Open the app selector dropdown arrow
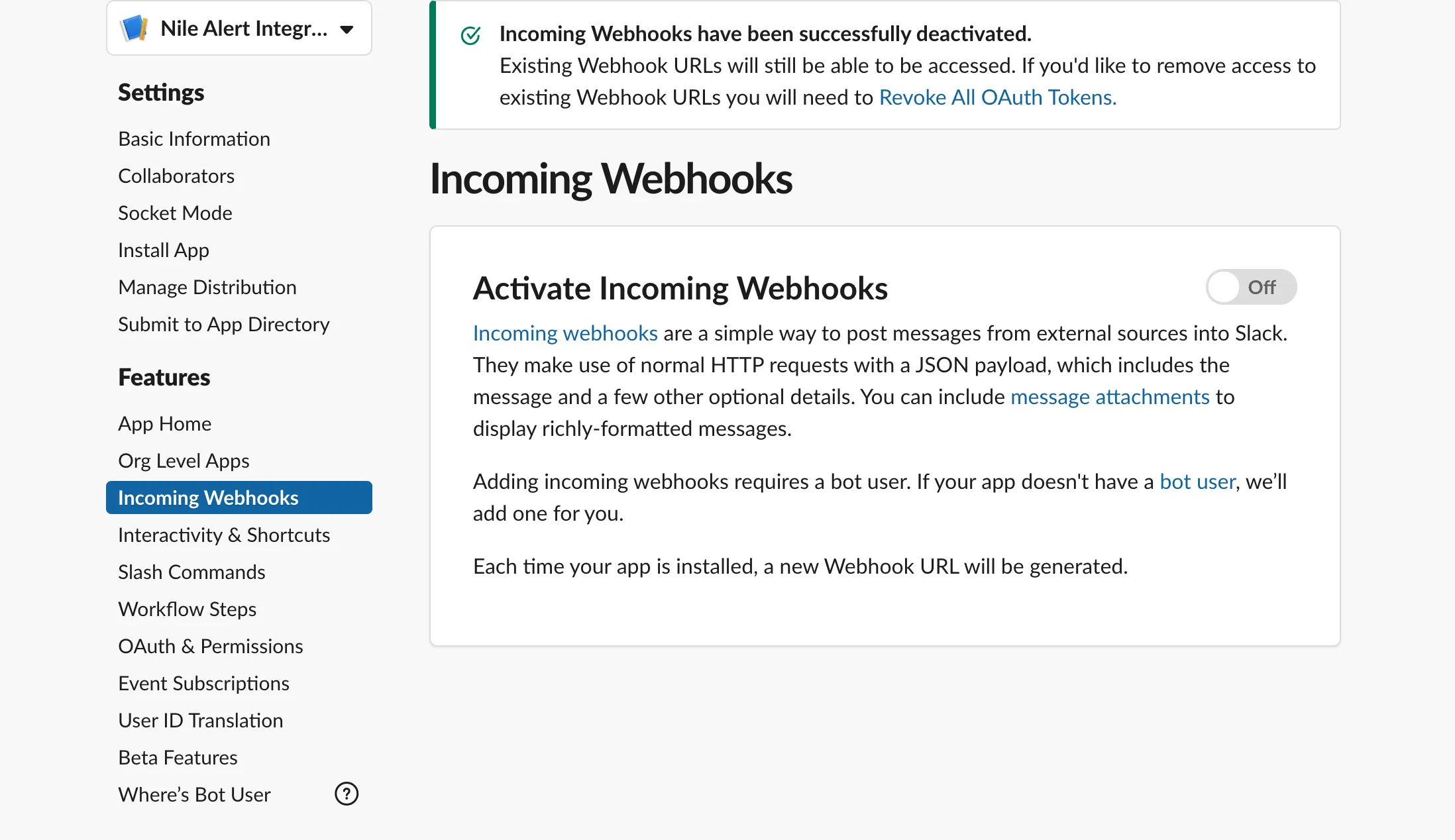1455x840 pixels. coord(347,29)
